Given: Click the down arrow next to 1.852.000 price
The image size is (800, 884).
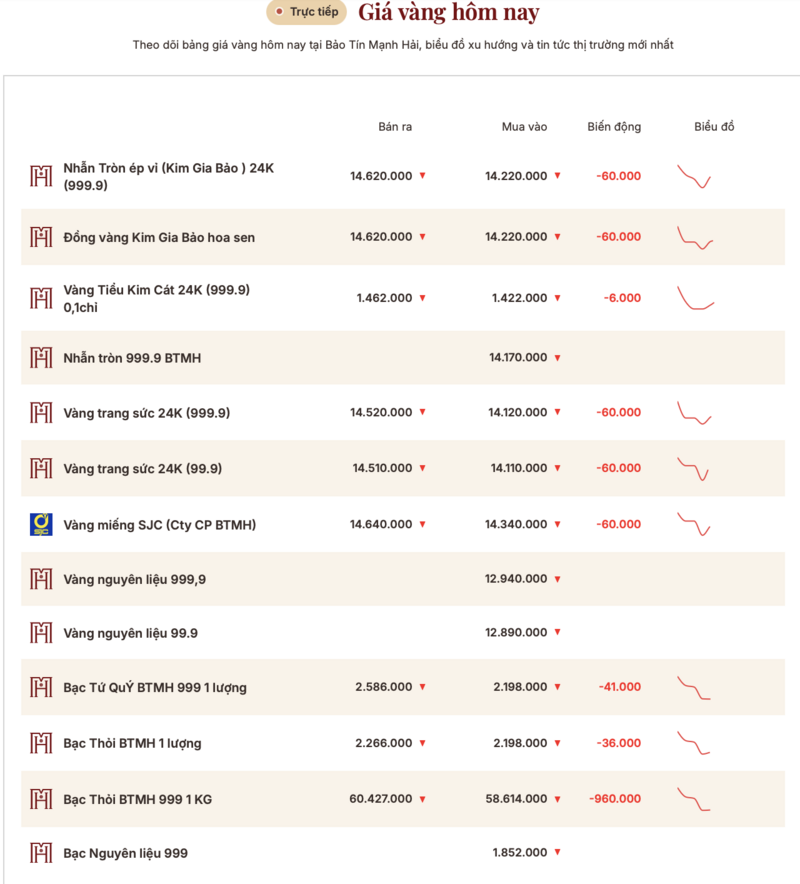Looking at the screenshot, I should click(558, 852).
